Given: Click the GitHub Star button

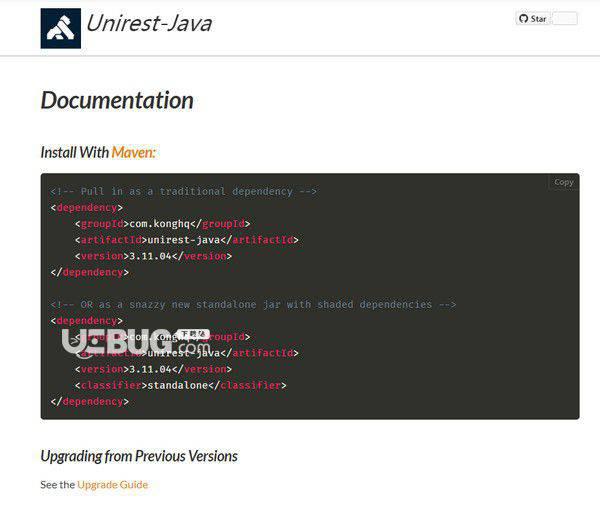Looking at the screenshot, I should pyautogui.click(x=533, y=18).
